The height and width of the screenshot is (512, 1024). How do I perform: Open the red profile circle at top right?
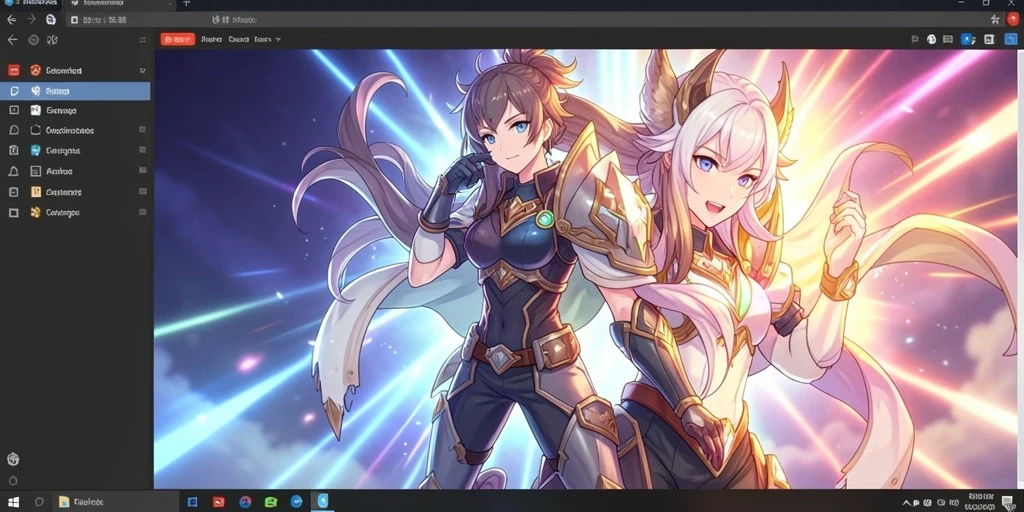tap(1014, 20)
